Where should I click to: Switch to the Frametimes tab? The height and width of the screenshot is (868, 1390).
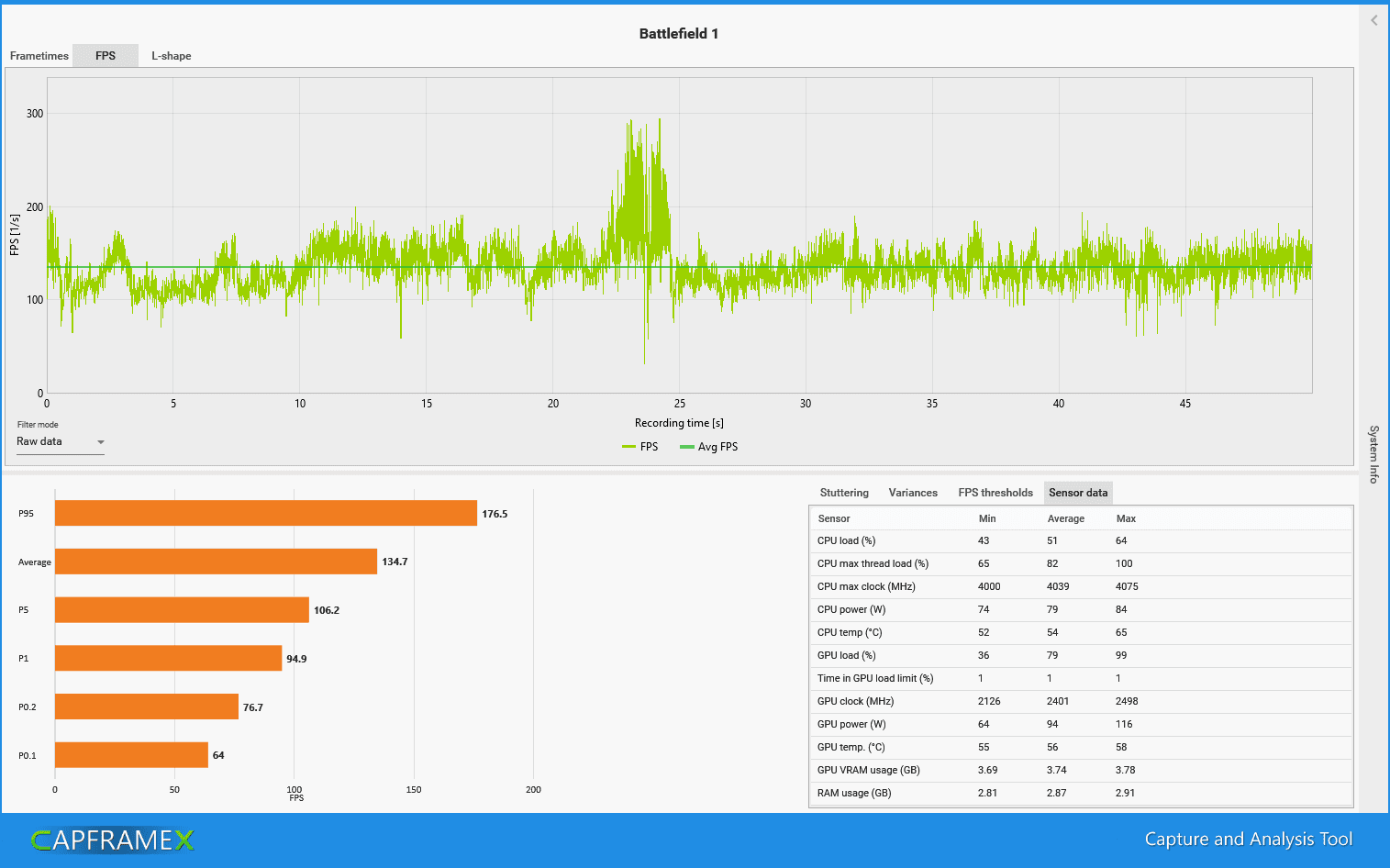[39, 56]
